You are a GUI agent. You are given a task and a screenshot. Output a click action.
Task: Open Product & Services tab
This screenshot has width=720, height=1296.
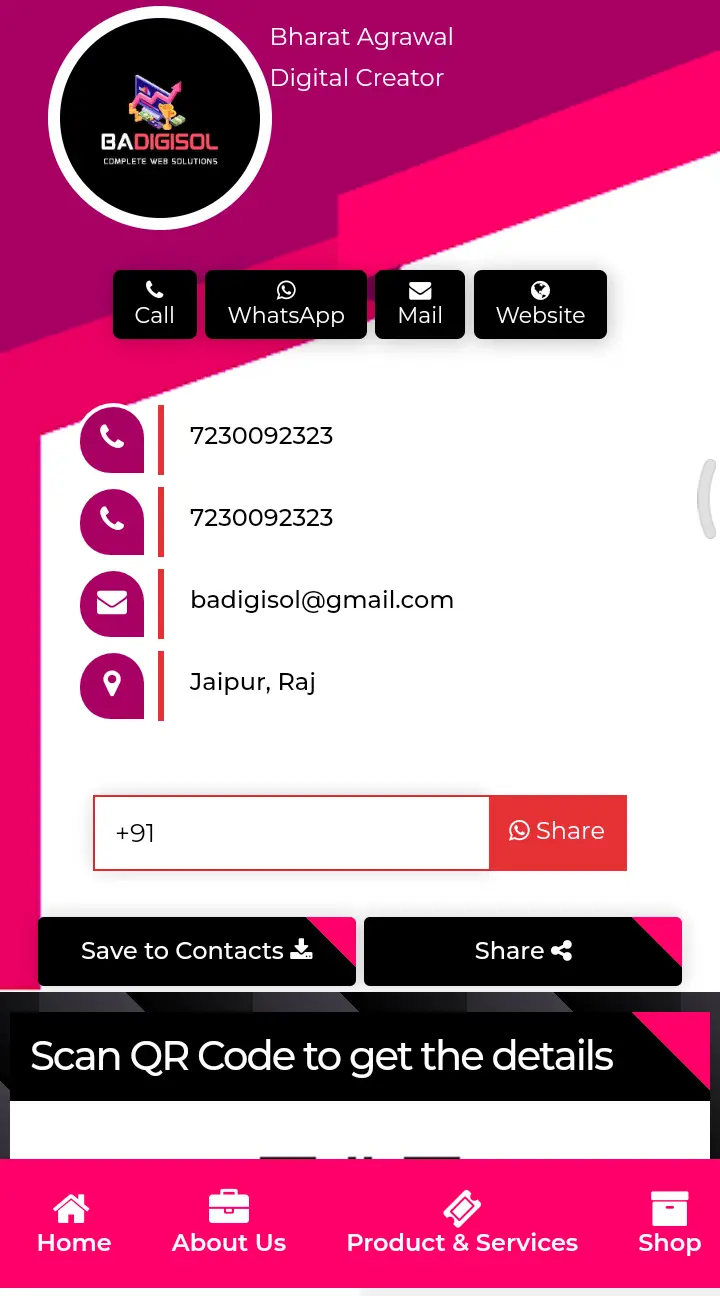(x=462, y=1223)
